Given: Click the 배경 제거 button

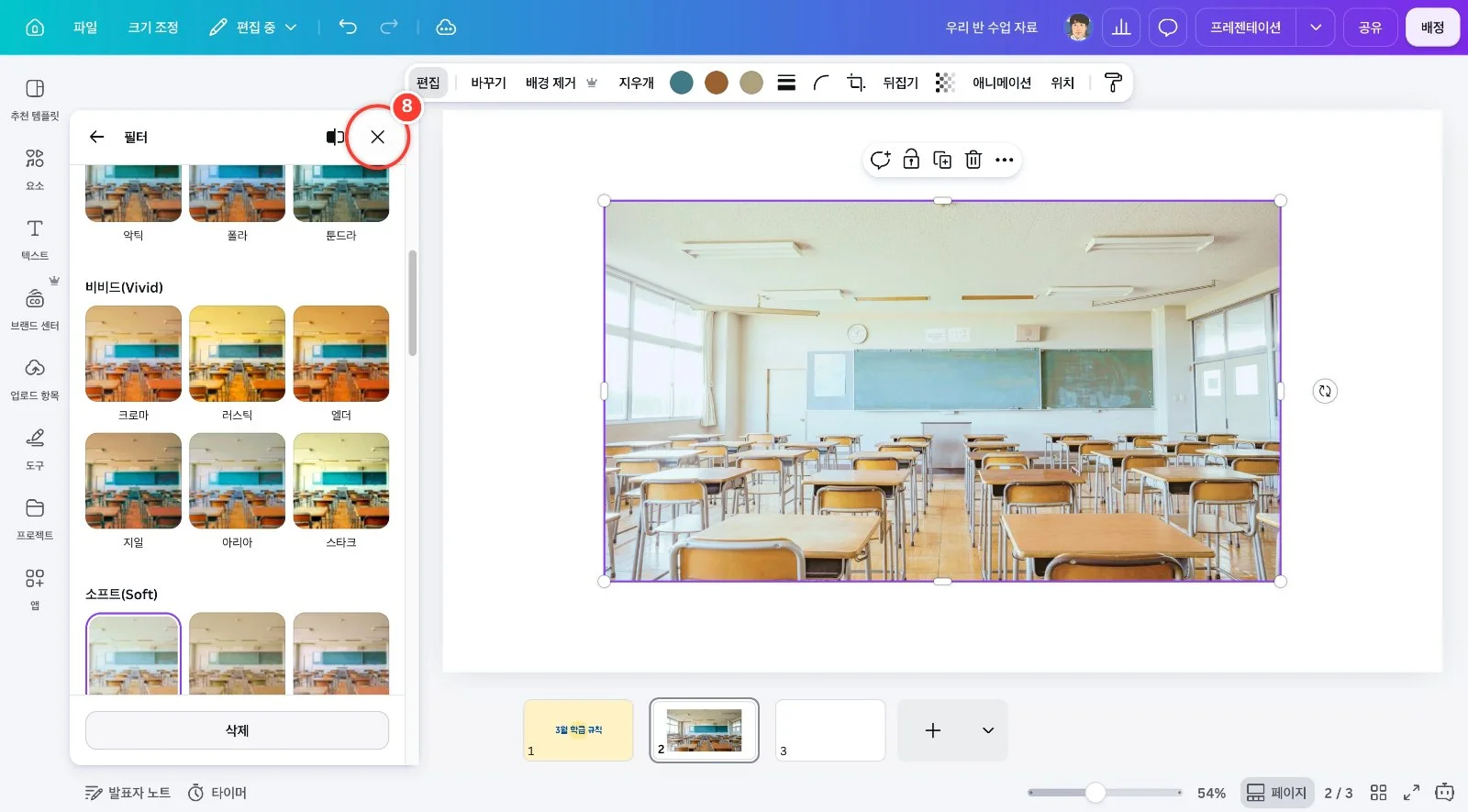Looking at the screenshot, I should pos(561,83).
